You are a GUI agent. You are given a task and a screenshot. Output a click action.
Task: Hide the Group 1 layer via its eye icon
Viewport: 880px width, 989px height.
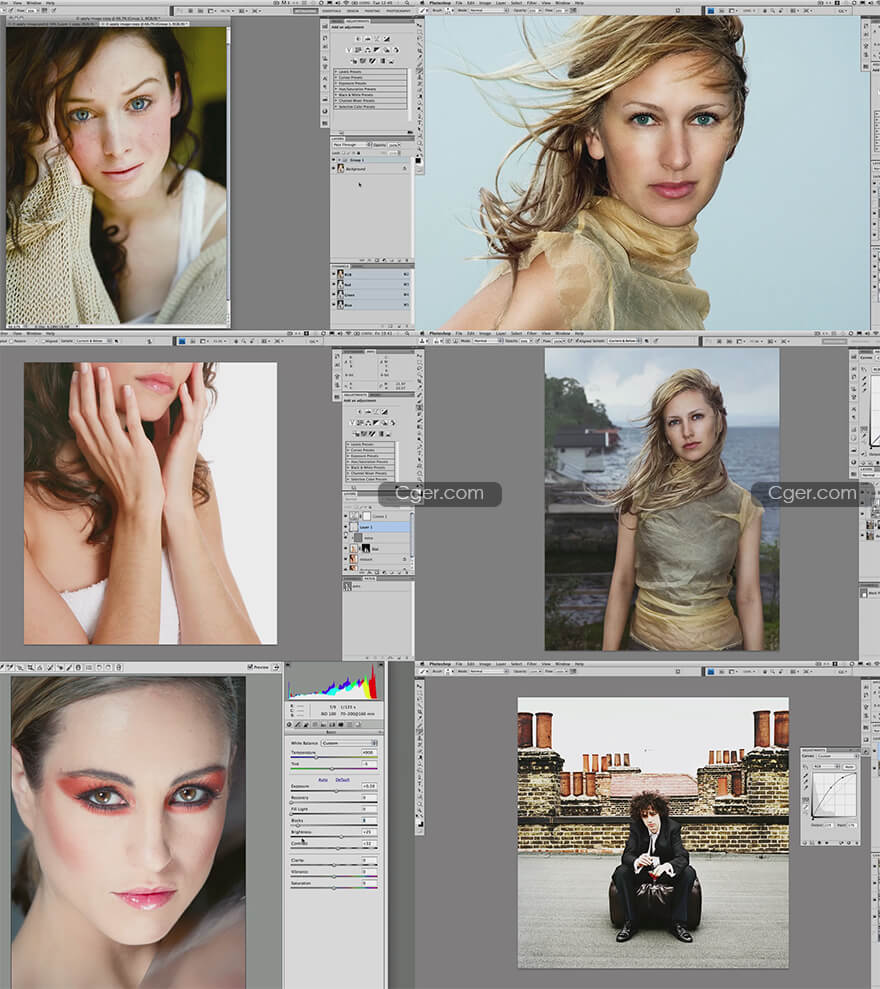coord(334,160)
